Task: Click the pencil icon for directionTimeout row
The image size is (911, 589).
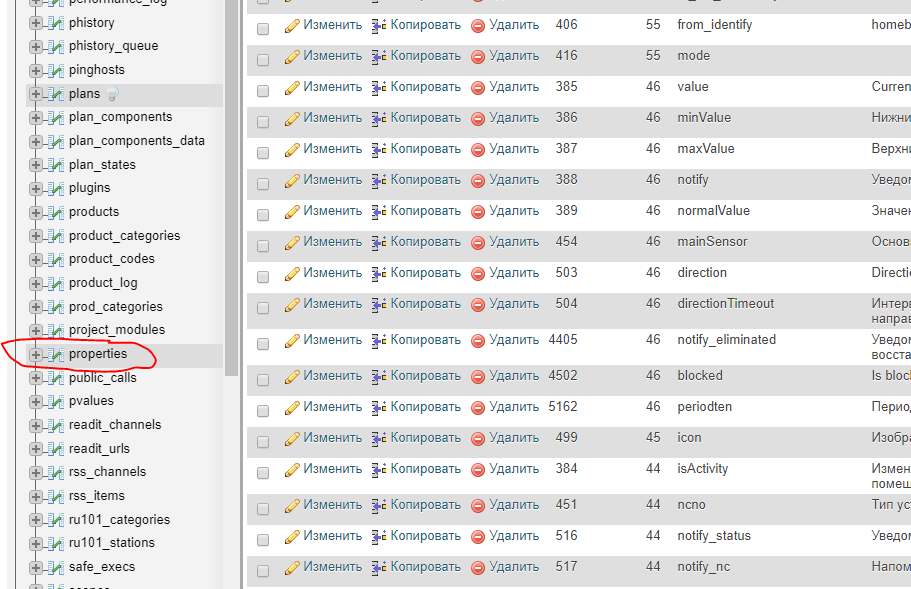Action: 292,304
